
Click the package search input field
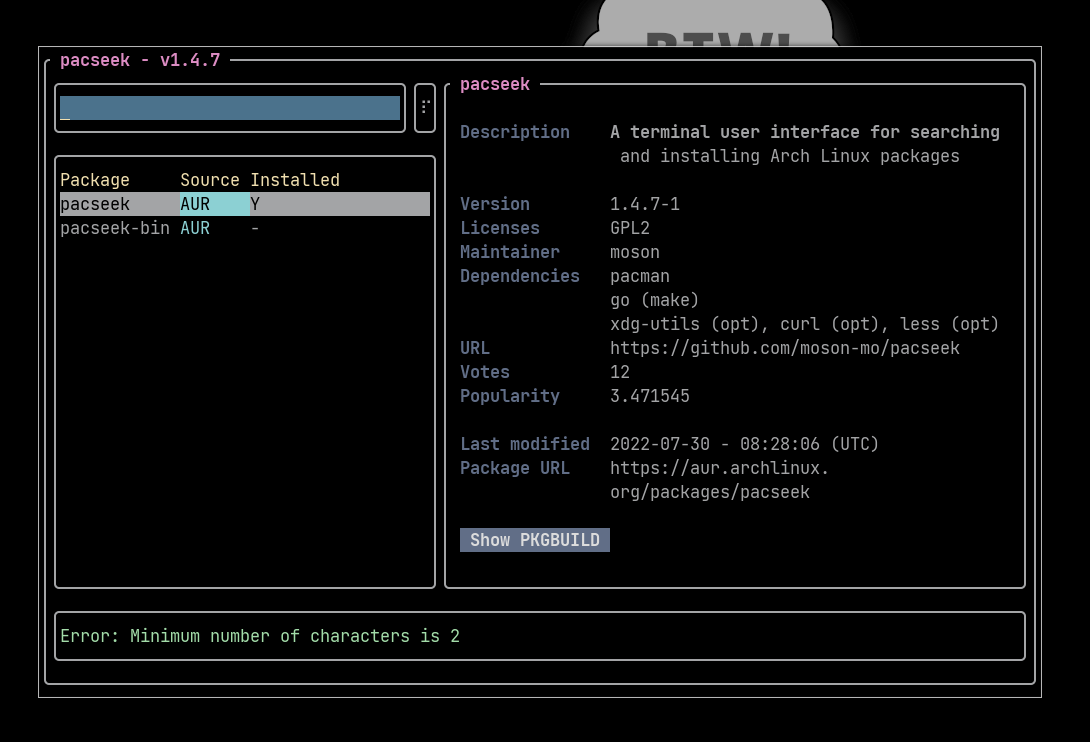pos(229,108)
